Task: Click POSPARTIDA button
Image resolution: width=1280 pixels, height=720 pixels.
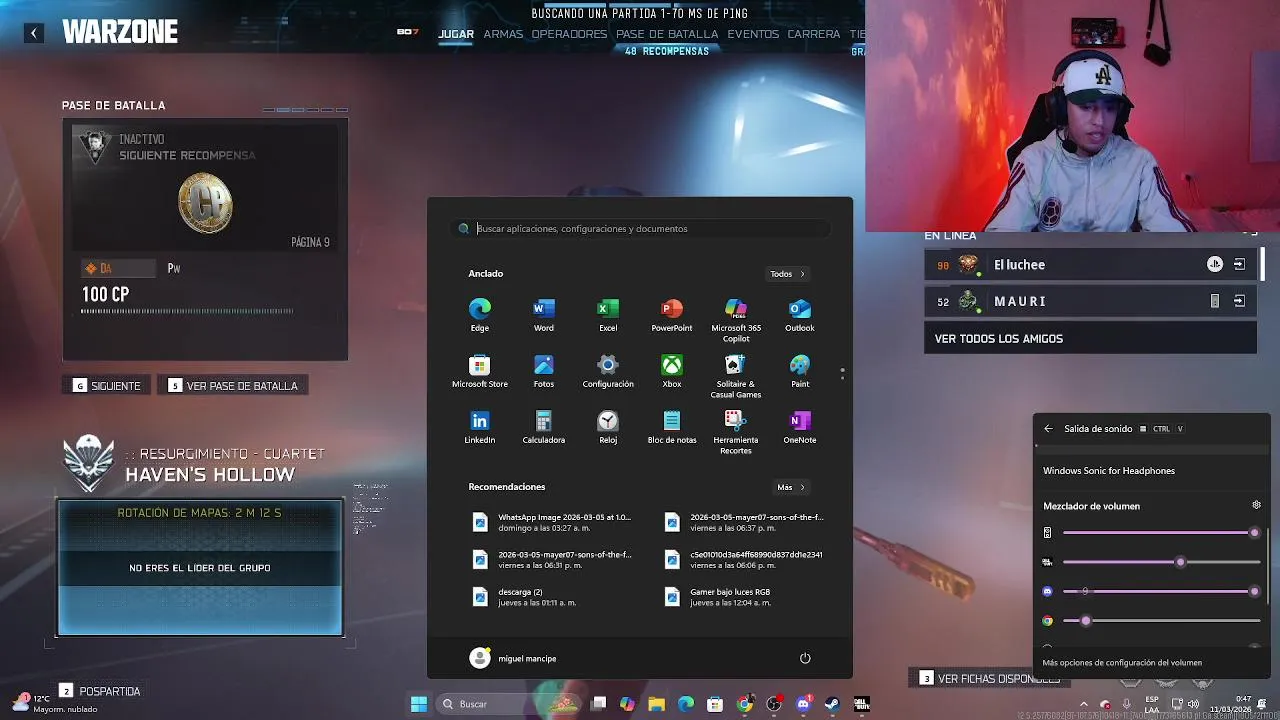Action: tap(99, 691)
